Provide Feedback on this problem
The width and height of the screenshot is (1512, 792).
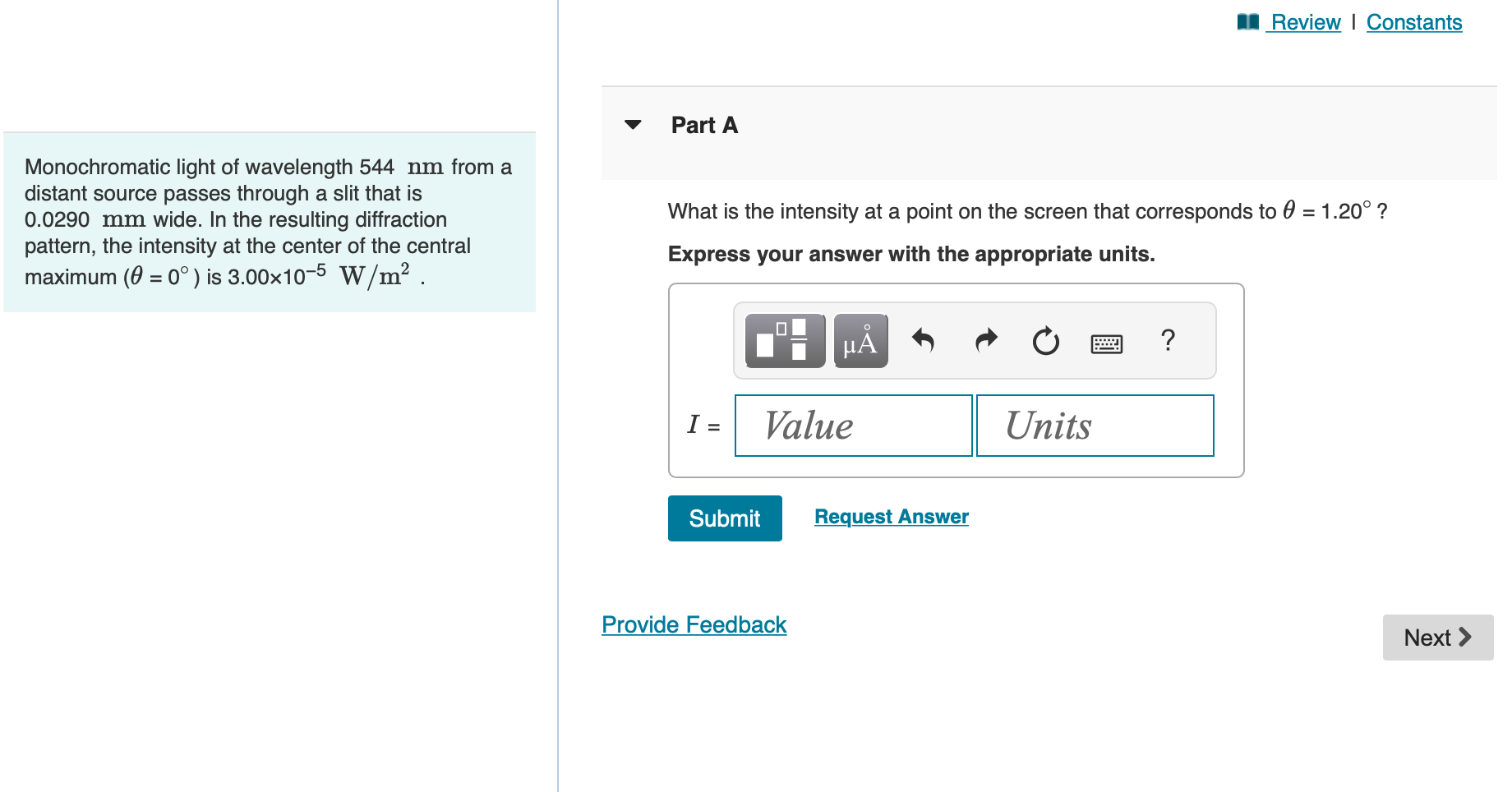coord(693,624)
